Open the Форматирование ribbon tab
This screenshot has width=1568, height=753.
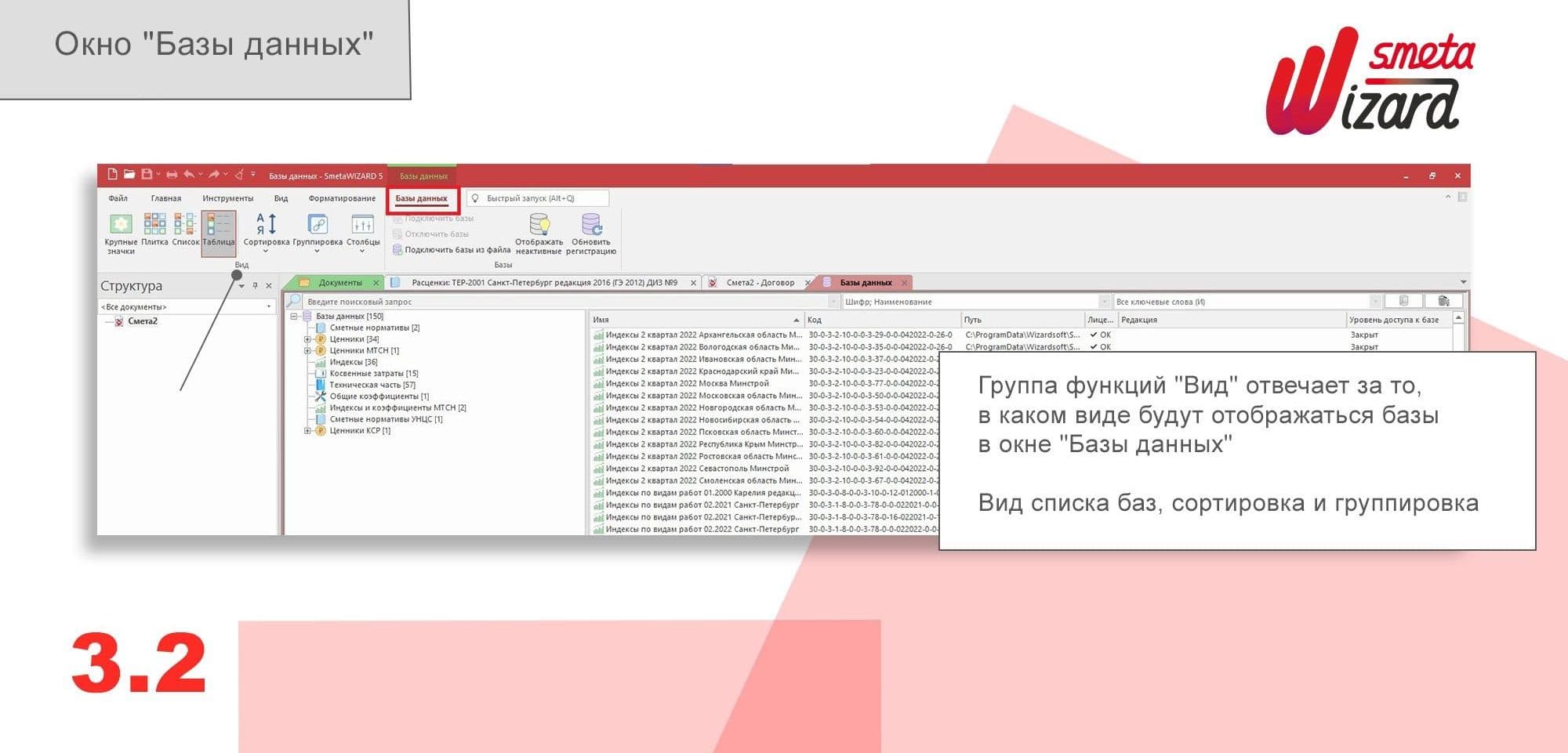(x=342, y=198)
